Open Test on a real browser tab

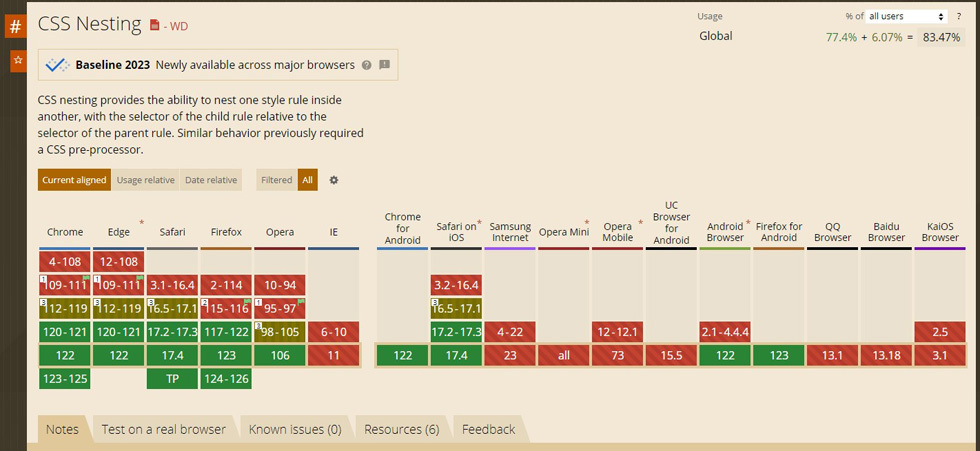pos(164,430)
